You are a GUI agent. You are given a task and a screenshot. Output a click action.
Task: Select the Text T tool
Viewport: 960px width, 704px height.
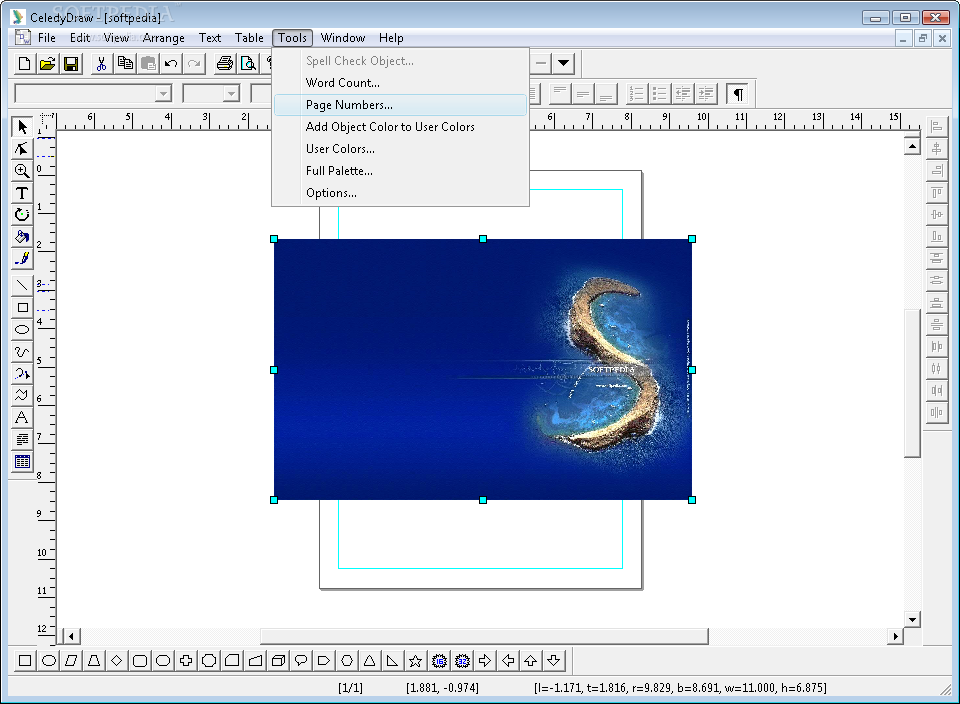(x=22, y=193)
